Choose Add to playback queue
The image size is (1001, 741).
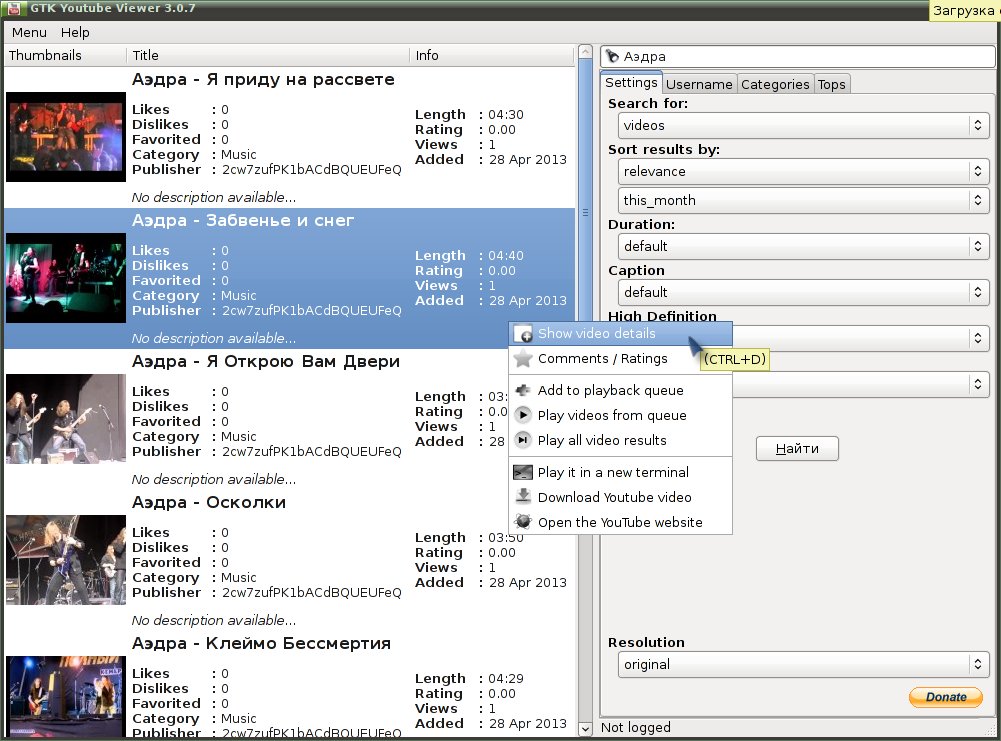(x=621, y=390)
